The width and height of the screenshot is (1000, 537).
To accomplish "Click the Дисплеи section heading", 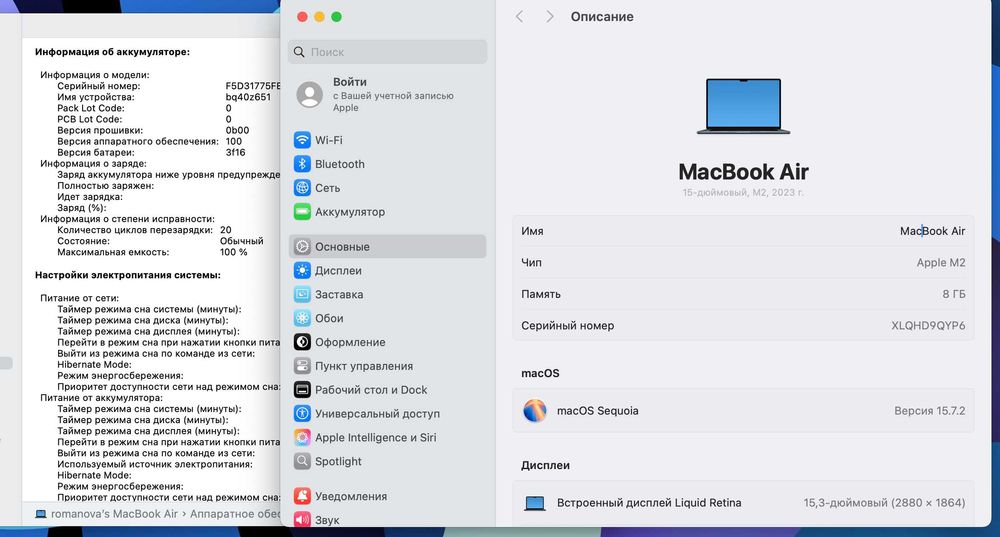I will pyautogui.click(x=545, y=465).
